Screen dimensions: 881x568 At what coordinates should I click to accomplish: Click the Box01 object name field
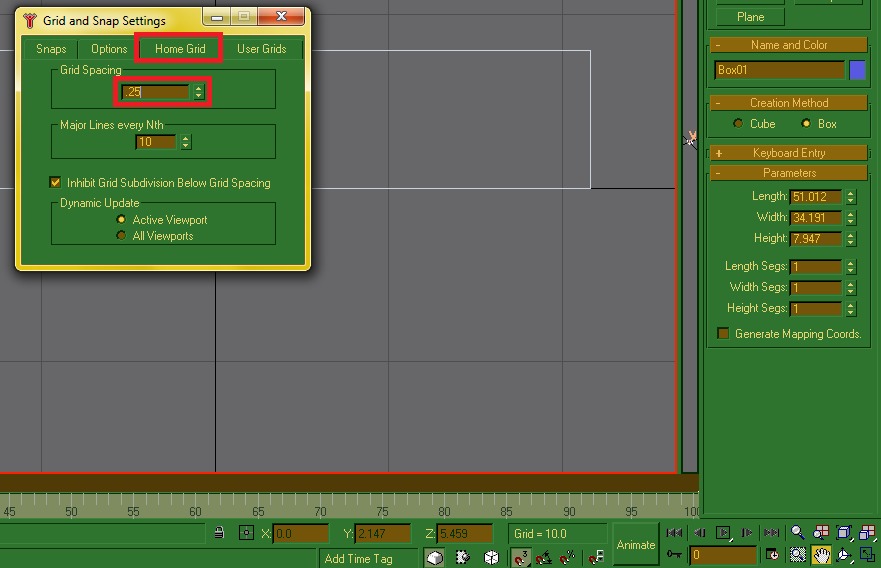pyautogui.click(x=779, y=70)
